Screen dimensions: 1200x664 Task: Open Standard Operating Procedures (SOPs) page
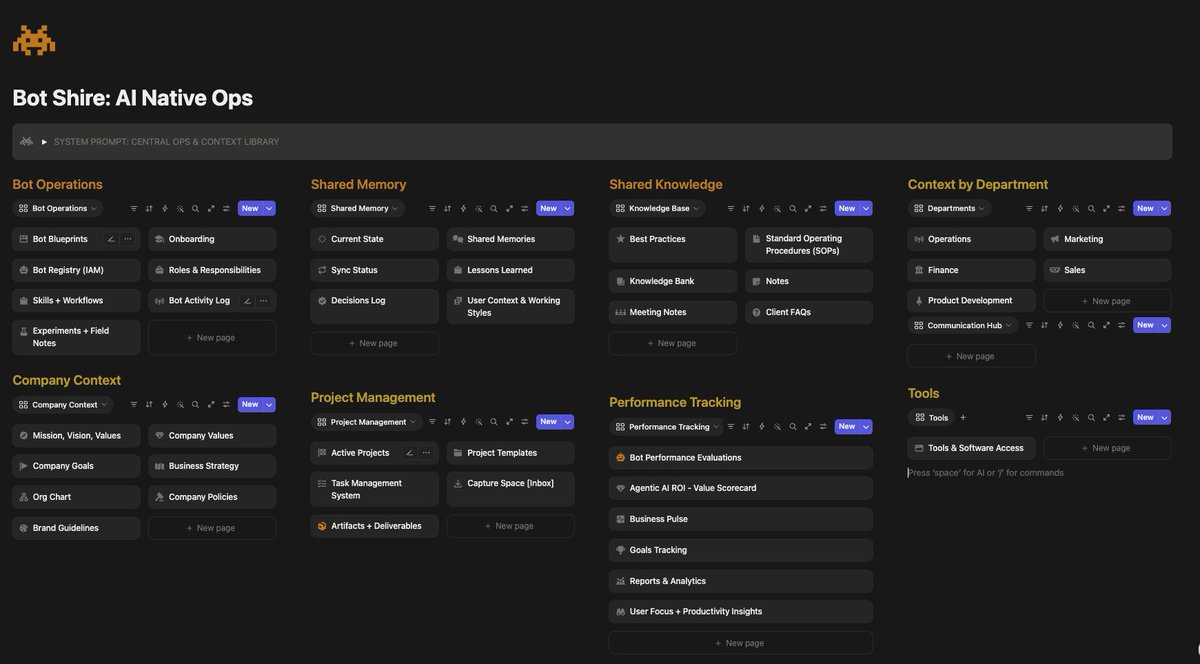(x=809, y=245)
